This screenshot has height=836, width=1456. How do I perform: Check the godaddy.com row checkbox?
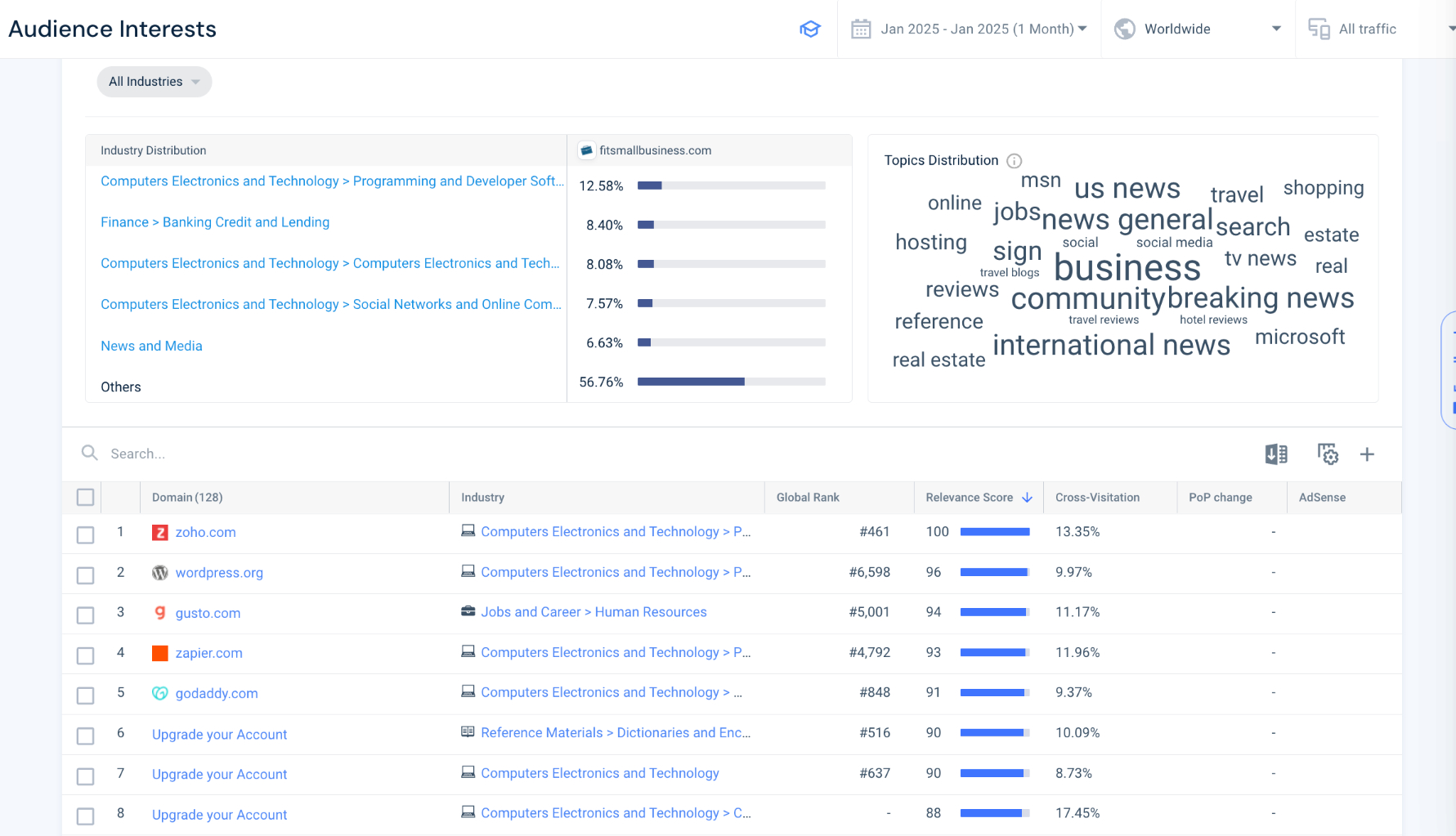pyautogui.click(x=85, y=695)
